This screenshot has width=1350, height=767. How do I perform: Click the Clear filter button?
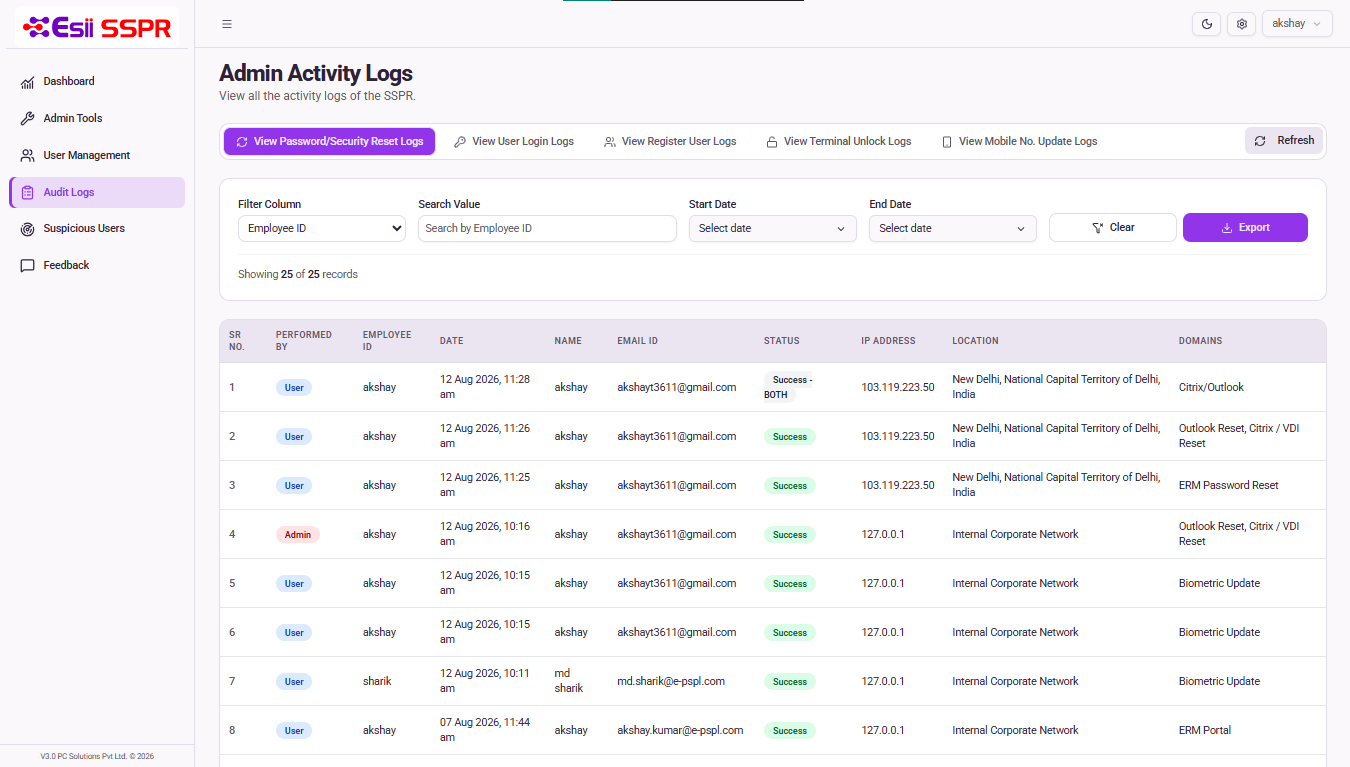(1113, 228)
